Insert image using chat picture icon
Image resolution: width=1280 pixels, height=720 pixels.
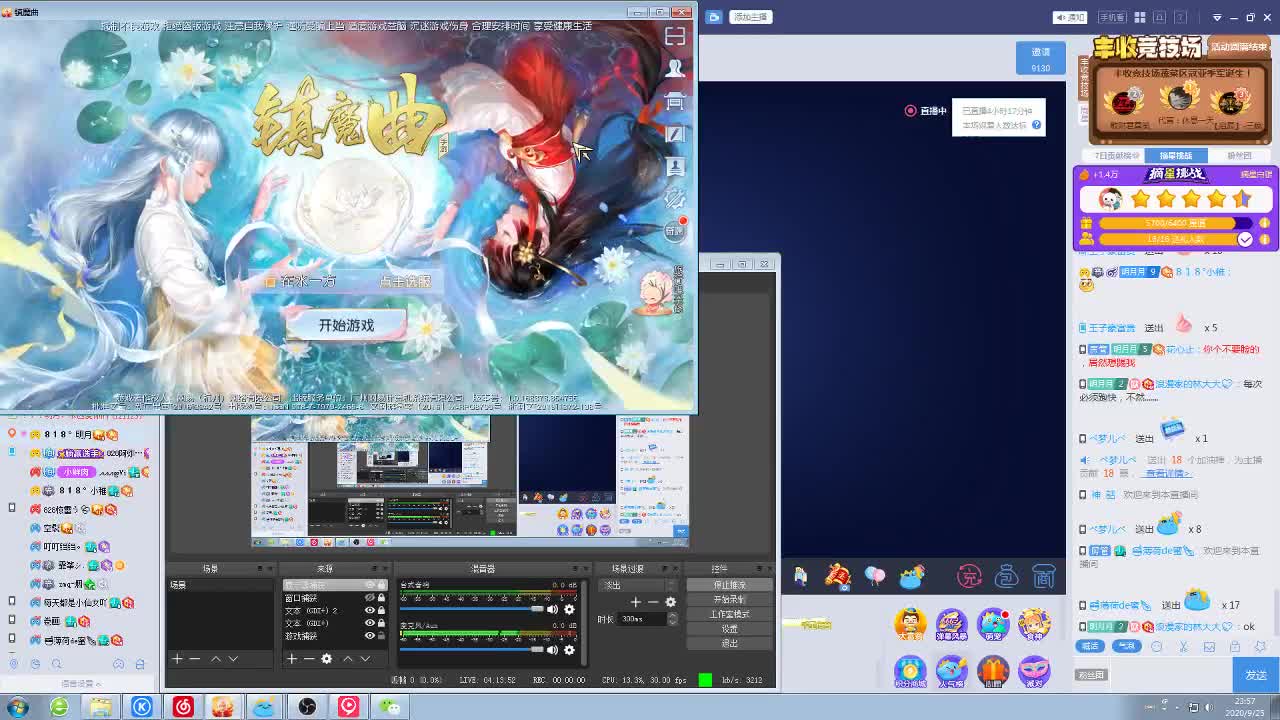point(1209,646)
